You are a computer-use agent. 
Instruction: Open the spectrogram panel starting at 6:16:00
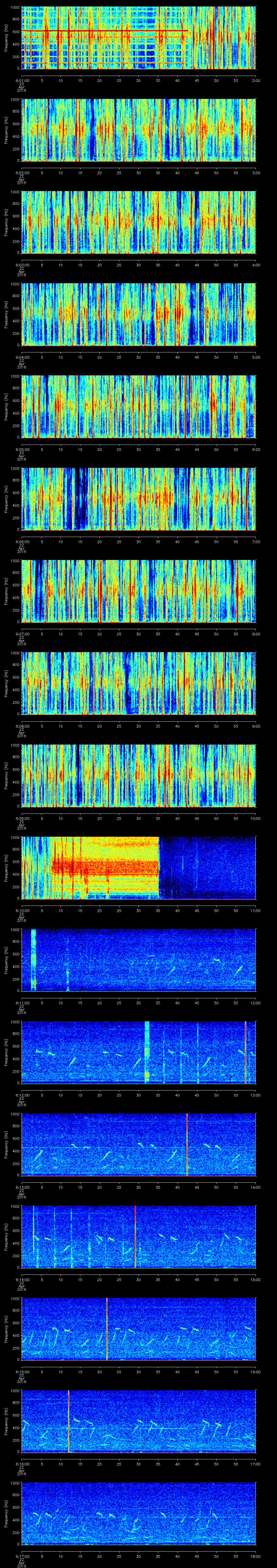click(x=139, y=1421)
